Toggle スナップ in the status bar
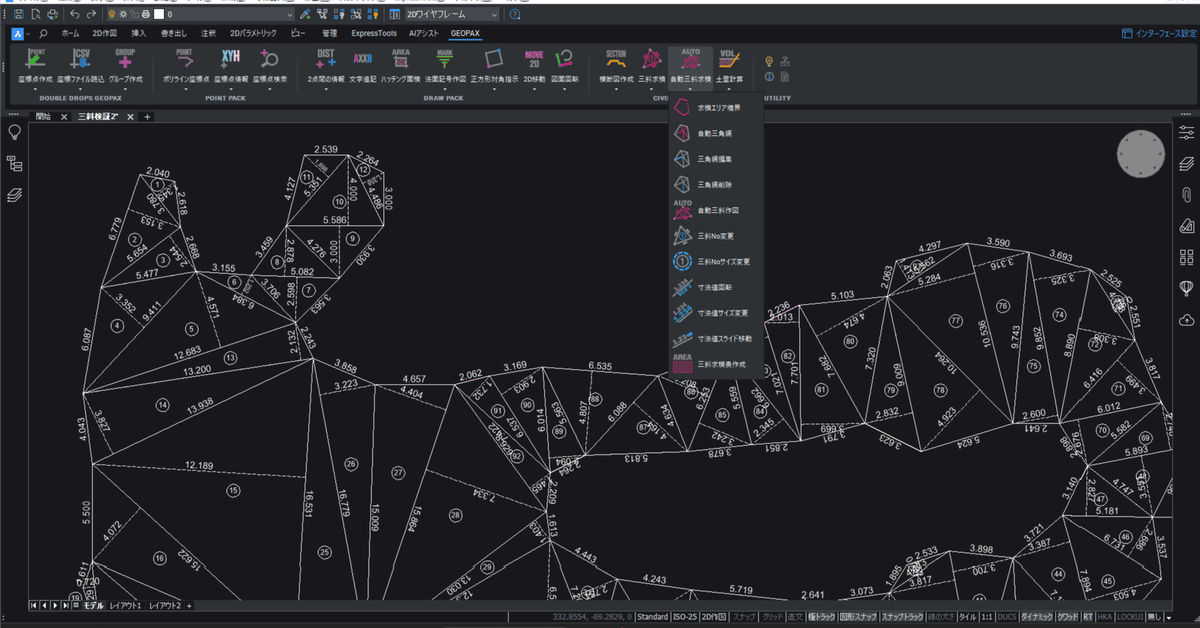This screenshot has width=1200, height=628. tap(743, 618)
